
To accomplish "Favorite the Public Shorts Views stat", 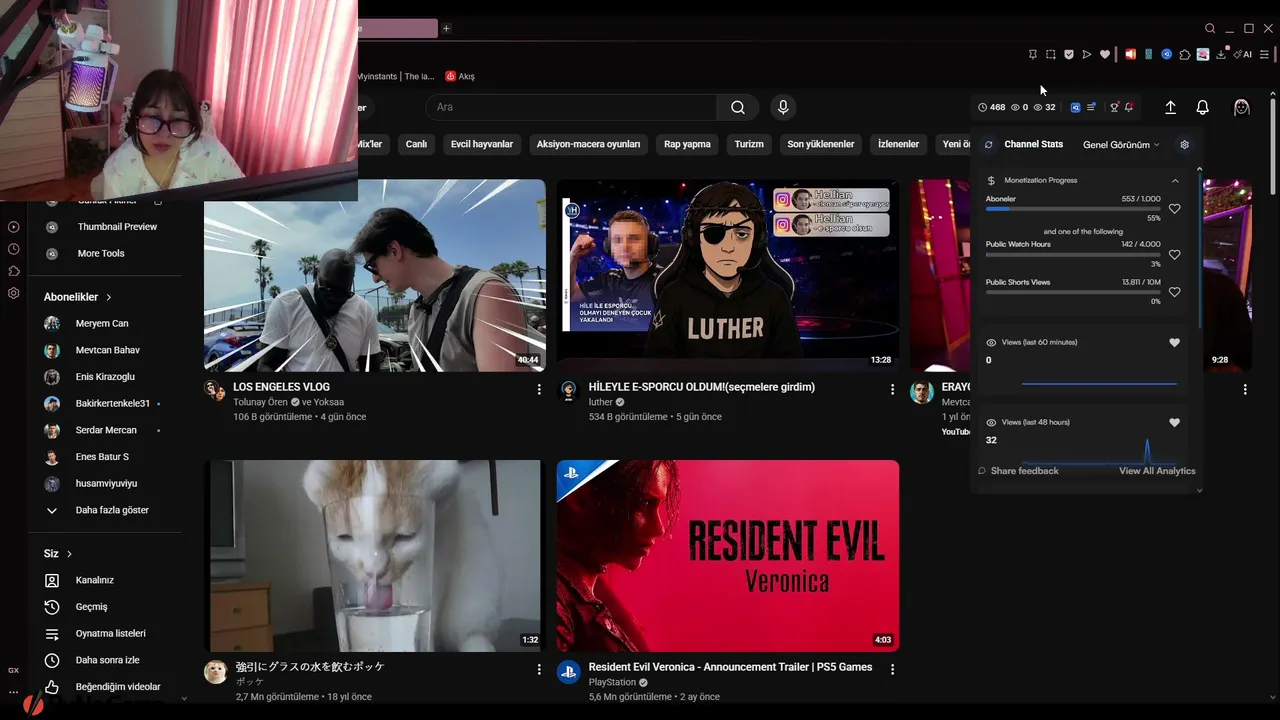I will (x=1175, y=292).
